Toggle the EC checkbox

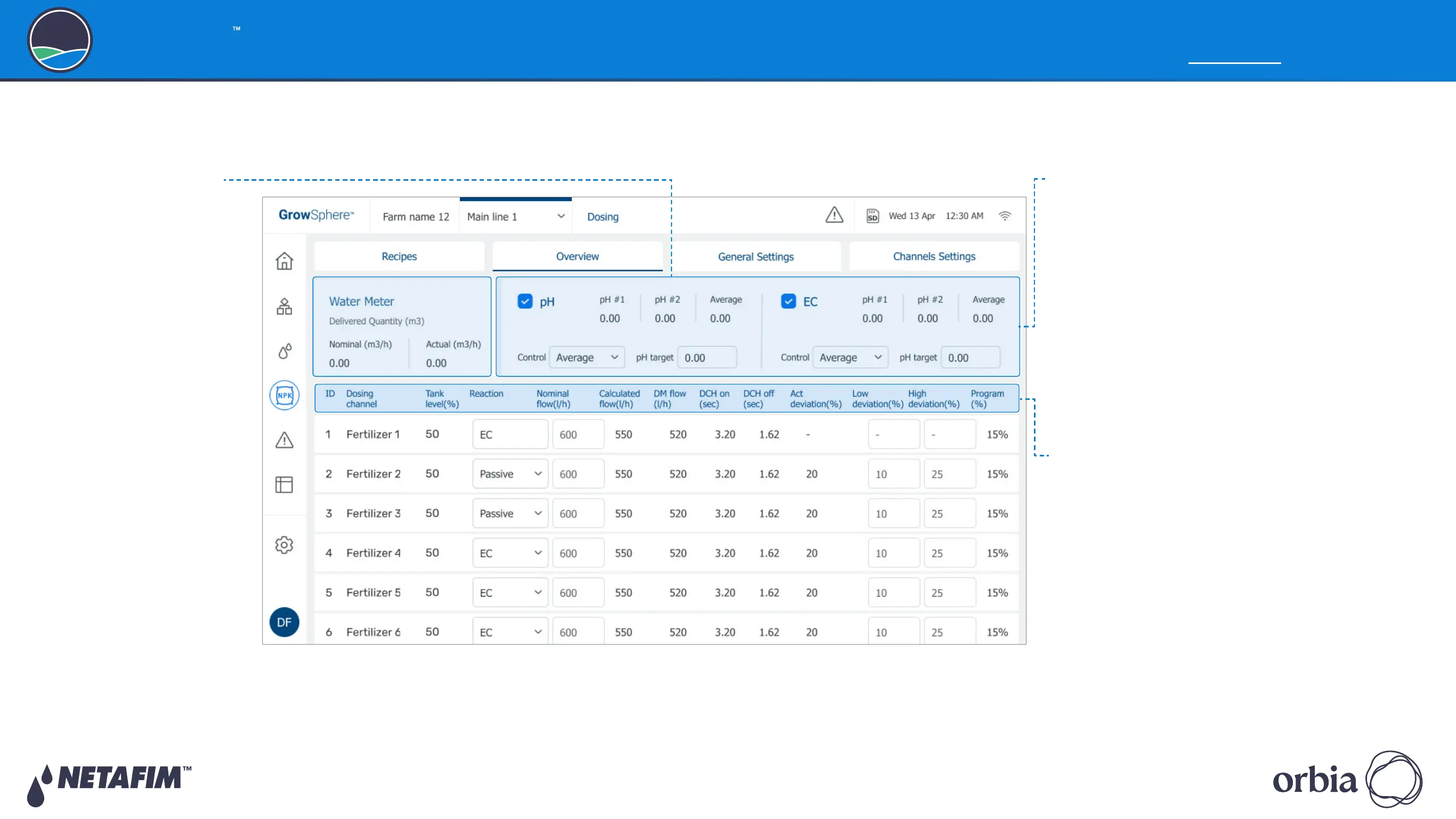[788, 301]
